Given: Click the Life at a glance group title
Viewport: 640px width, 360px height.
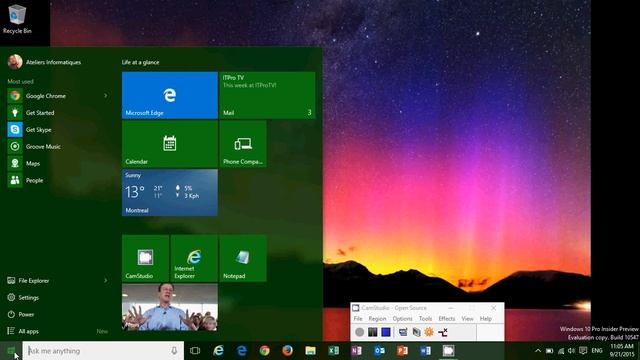Looking at the screenshot, I should point(140,62).
